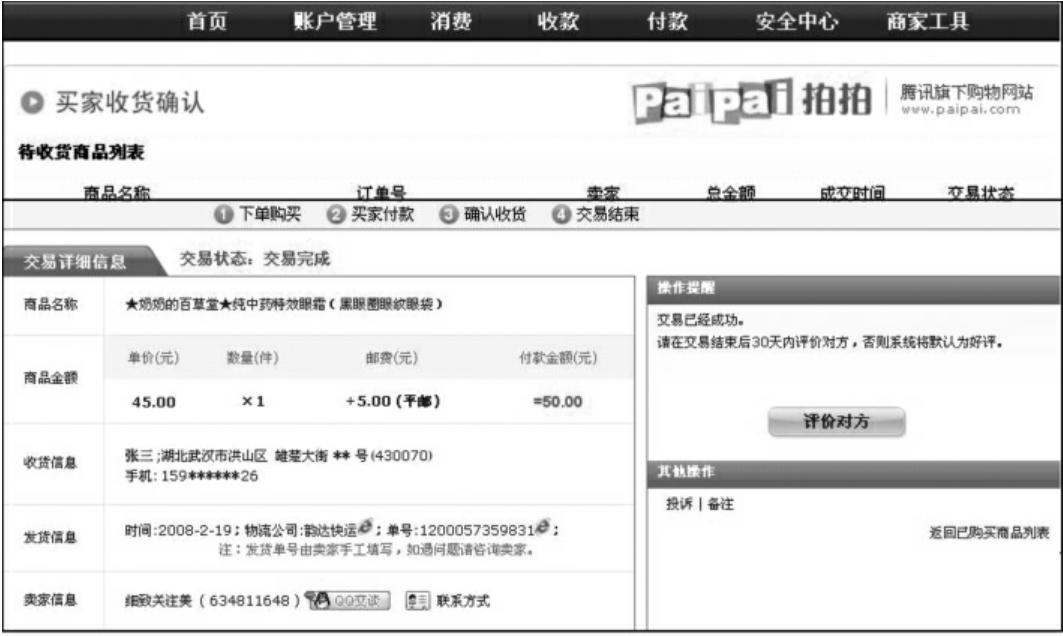
Task: Click the www.paipai.com address text
Action: 960,109
